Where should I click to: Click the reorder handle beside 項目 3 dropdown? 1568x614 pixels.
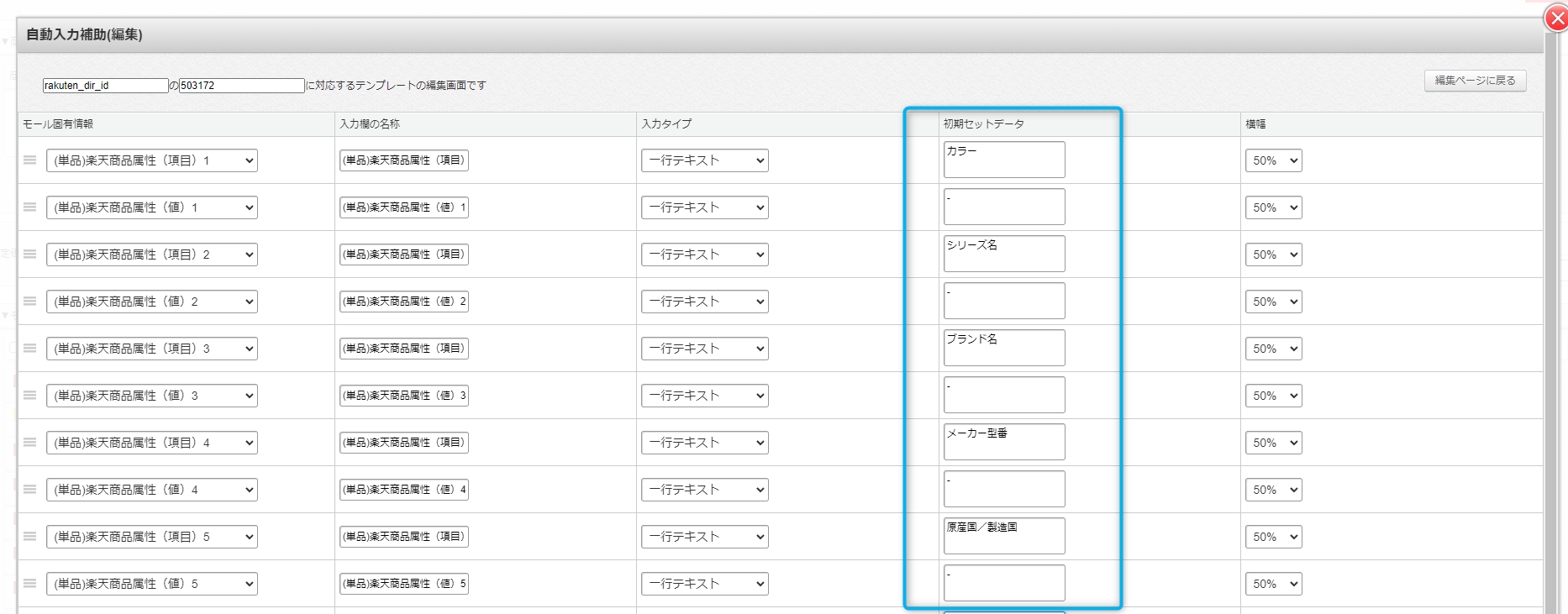click(30, 349)
